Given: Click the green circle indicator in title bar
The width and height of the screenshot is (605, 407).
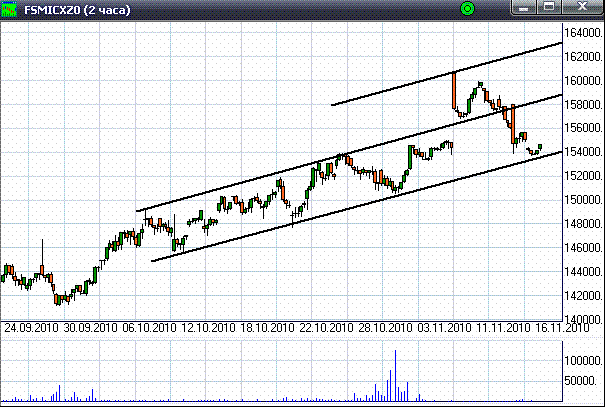Looking at the screenshot, I should click(x=468, y=9).
